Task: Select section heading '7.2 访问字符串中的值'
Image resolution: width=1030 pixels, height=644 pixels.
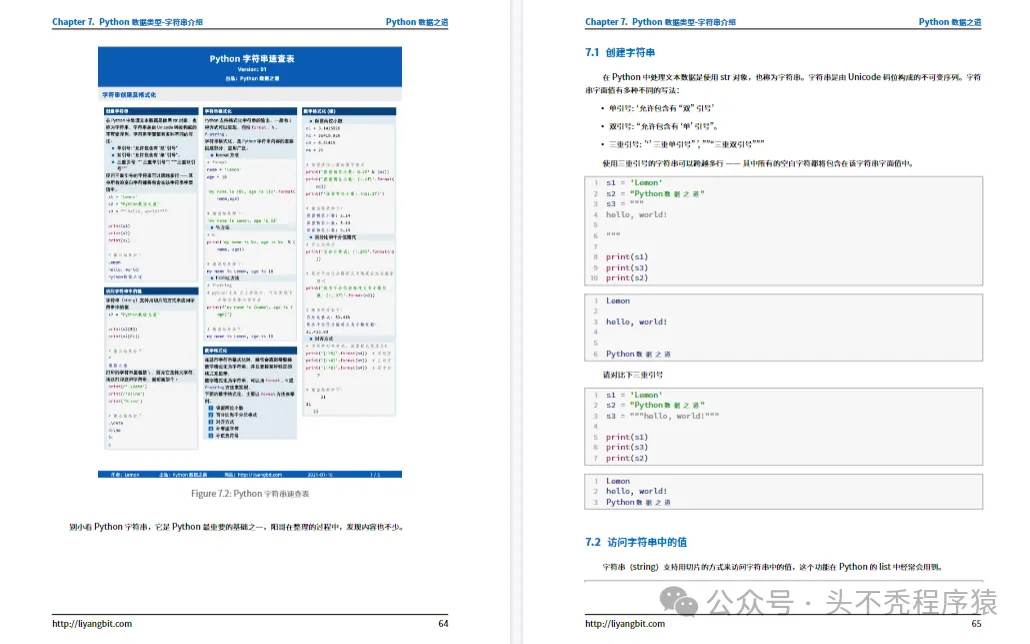Action: (x=636, y=542)
